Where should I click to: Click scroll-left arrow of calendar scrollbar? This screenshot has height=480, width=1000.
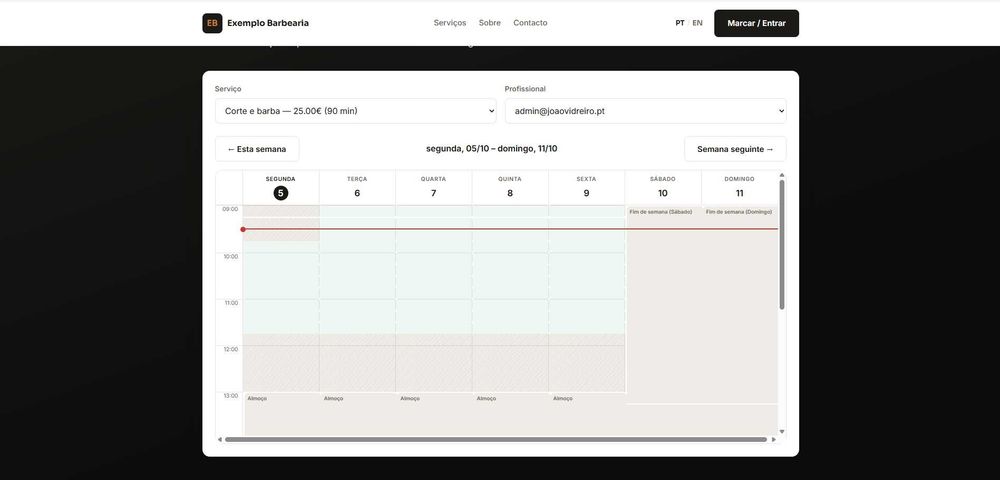[220, 439]
